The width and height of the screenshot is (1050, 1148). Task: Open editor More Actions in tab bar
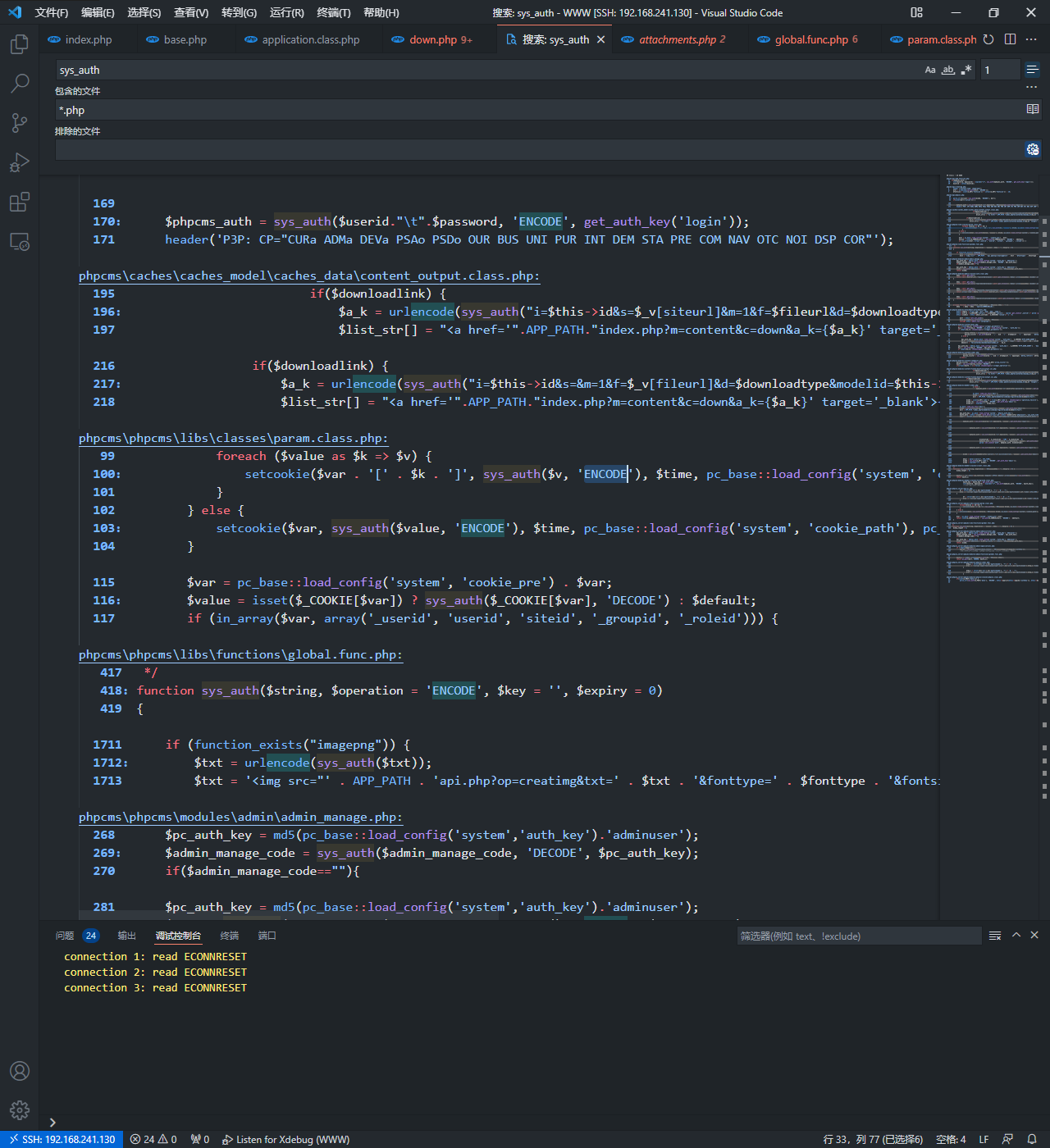[x=1032, y=39]
